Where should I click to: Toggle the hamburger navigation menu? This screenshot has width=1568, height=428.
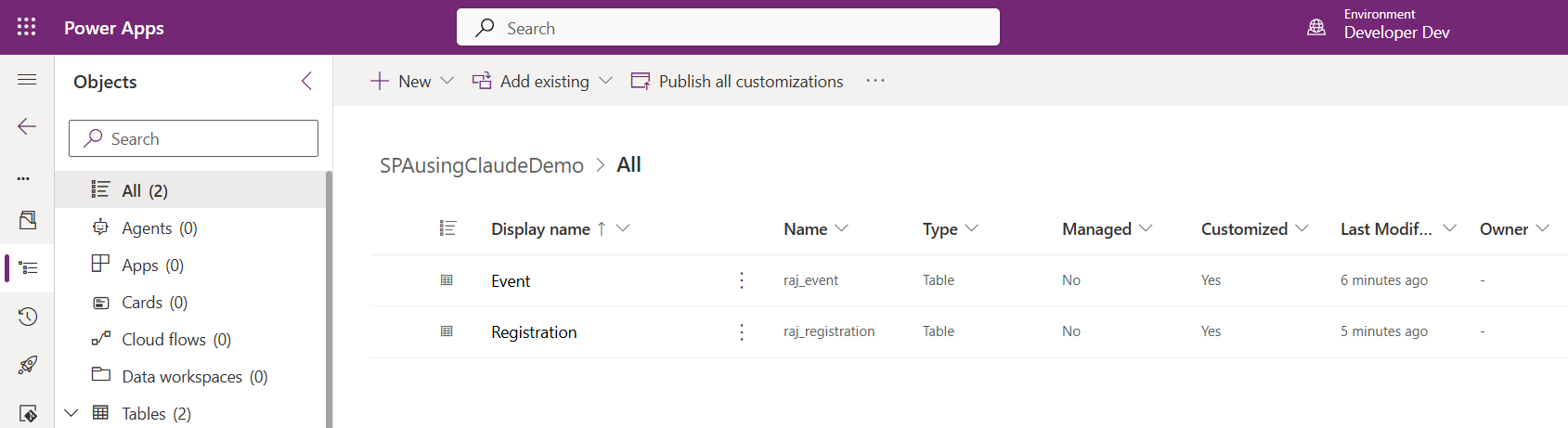pyautogui.click(x=27, y=80)
